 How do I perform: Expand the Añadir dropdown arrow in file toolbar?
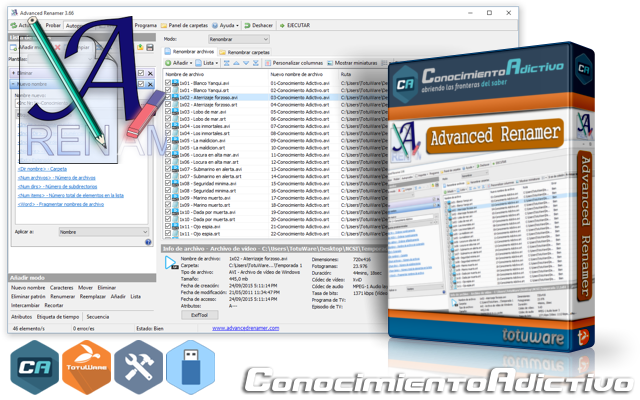[191, 63]
